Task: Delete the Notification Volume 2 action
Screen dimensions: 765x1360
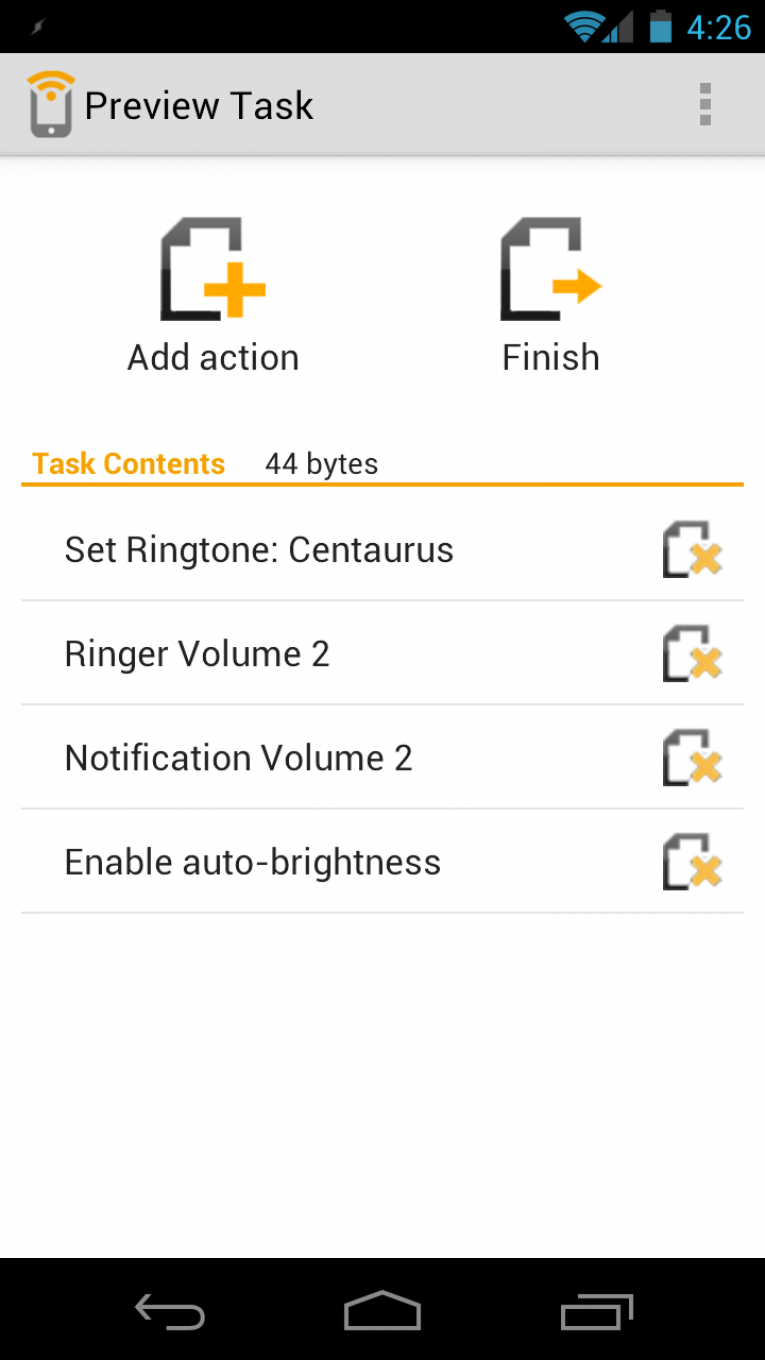Action: (x=692, y=758)
